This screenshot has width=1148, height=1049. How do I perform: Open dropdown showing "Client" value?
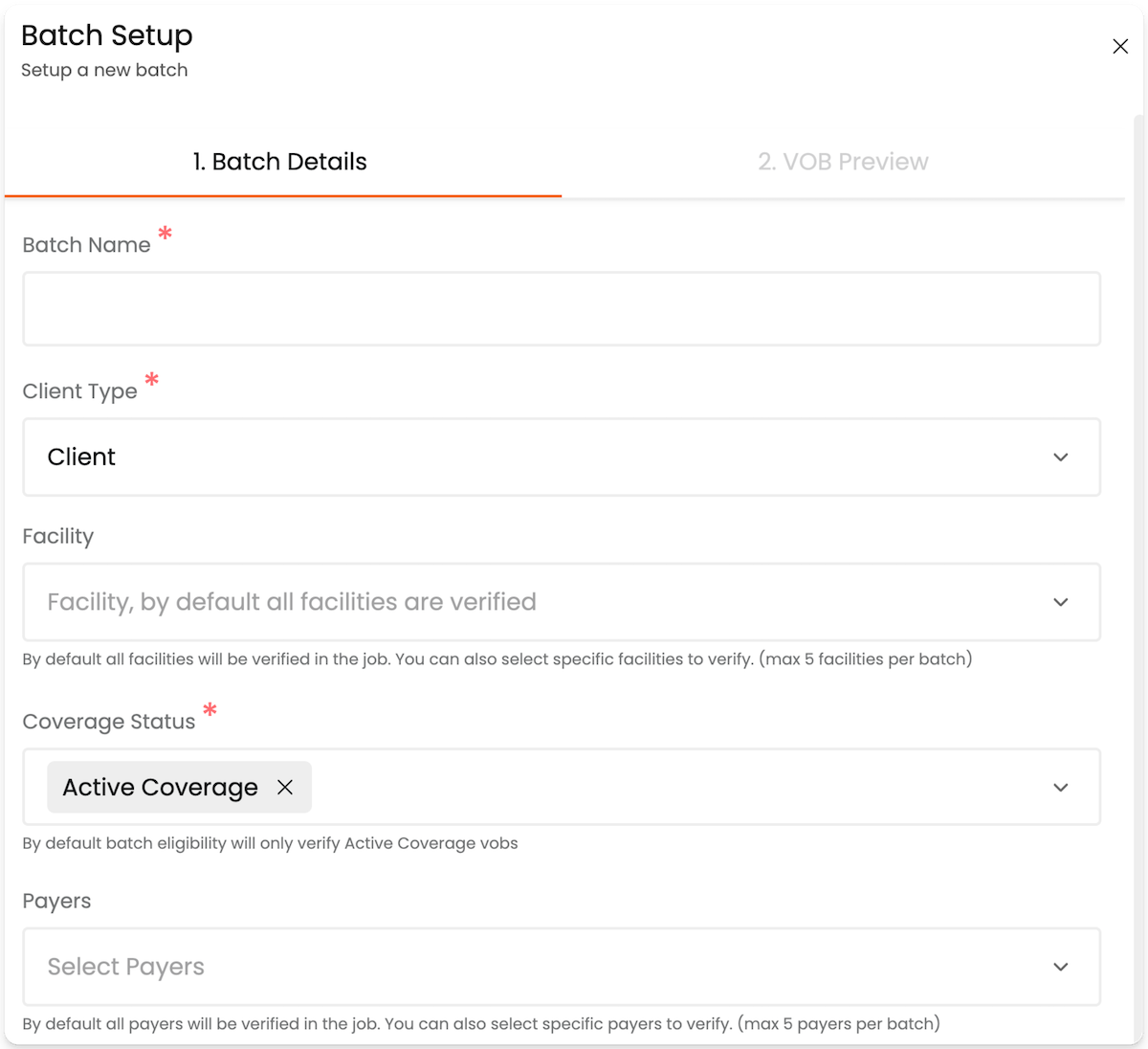[536, 458]
